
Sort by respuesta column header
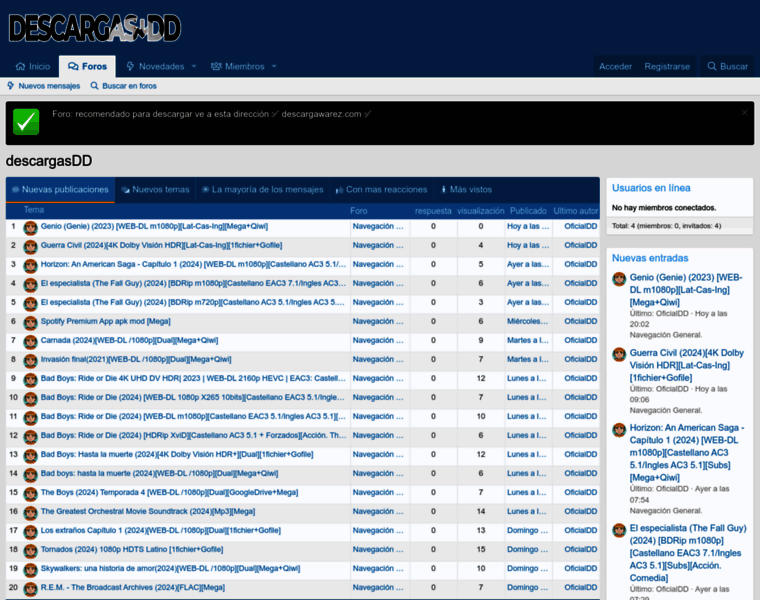tap(433, 211)
